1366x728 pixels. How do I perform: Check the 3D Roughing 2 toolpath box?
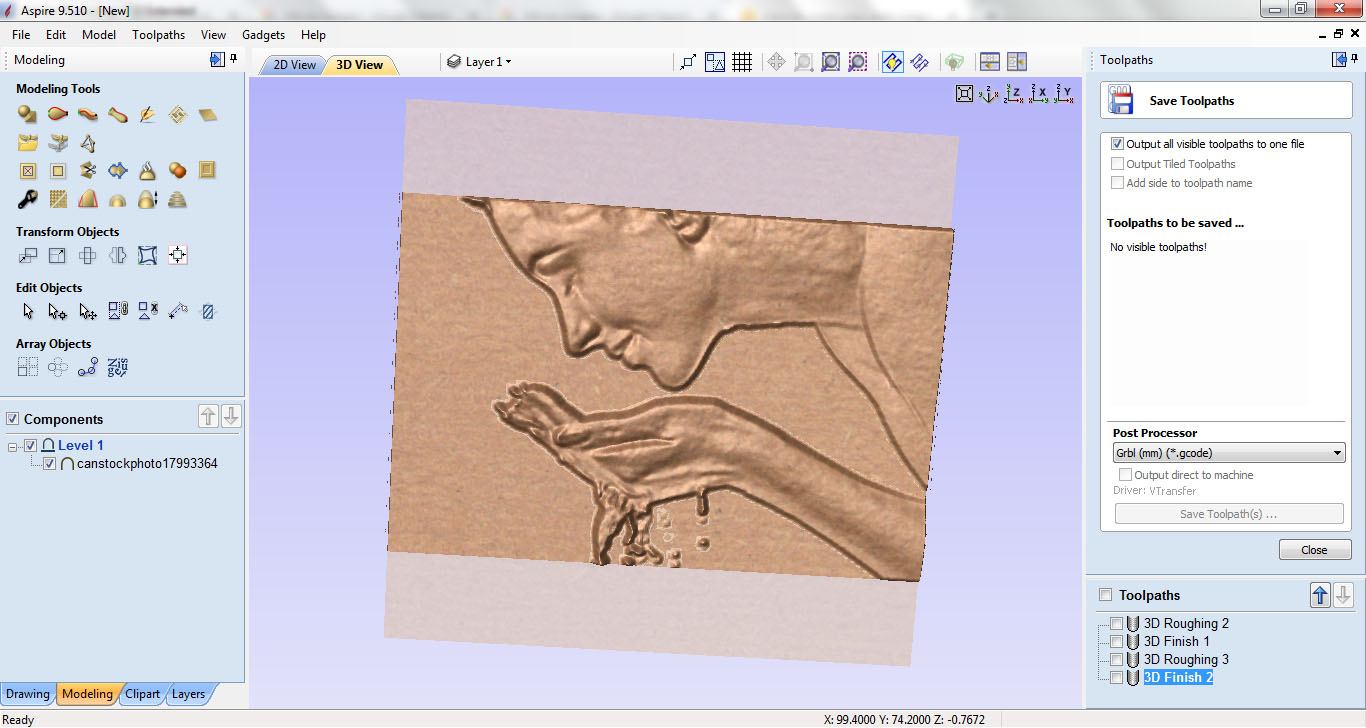click(x=1117, y=623)
